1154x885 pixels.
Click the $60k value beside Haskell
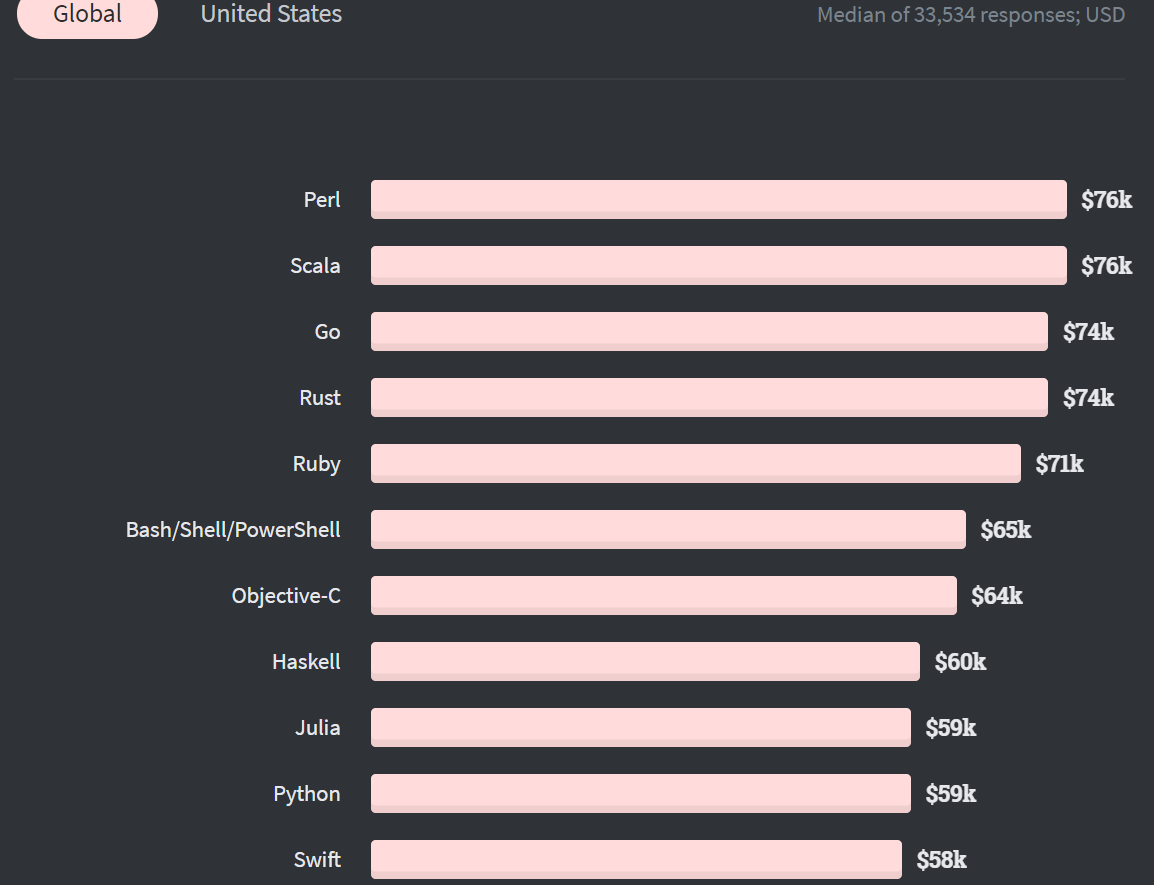point(960,662)
